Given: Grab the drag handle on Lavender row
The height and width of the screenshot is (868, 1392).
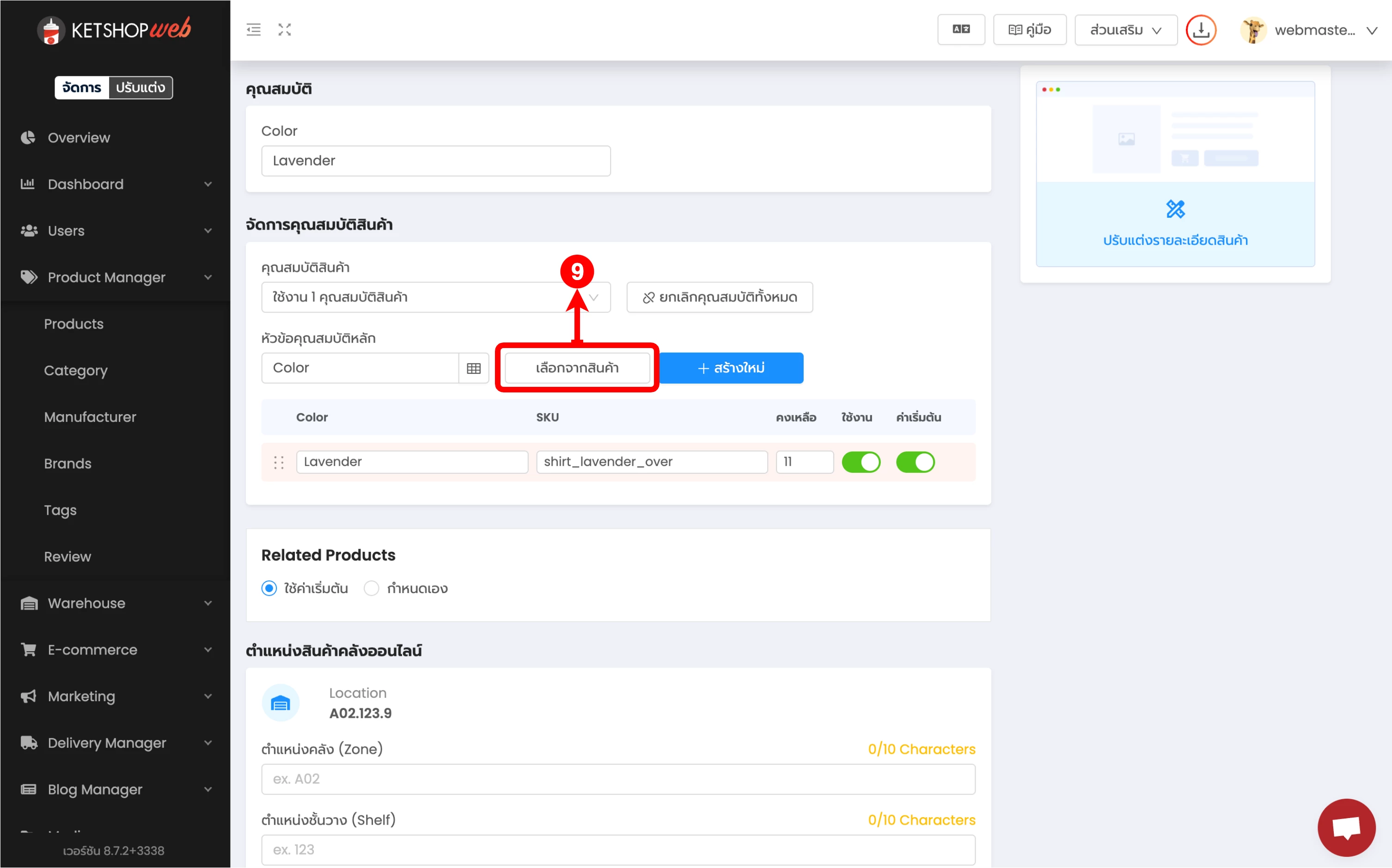Looking at the screenshot, I should point(279,463).
